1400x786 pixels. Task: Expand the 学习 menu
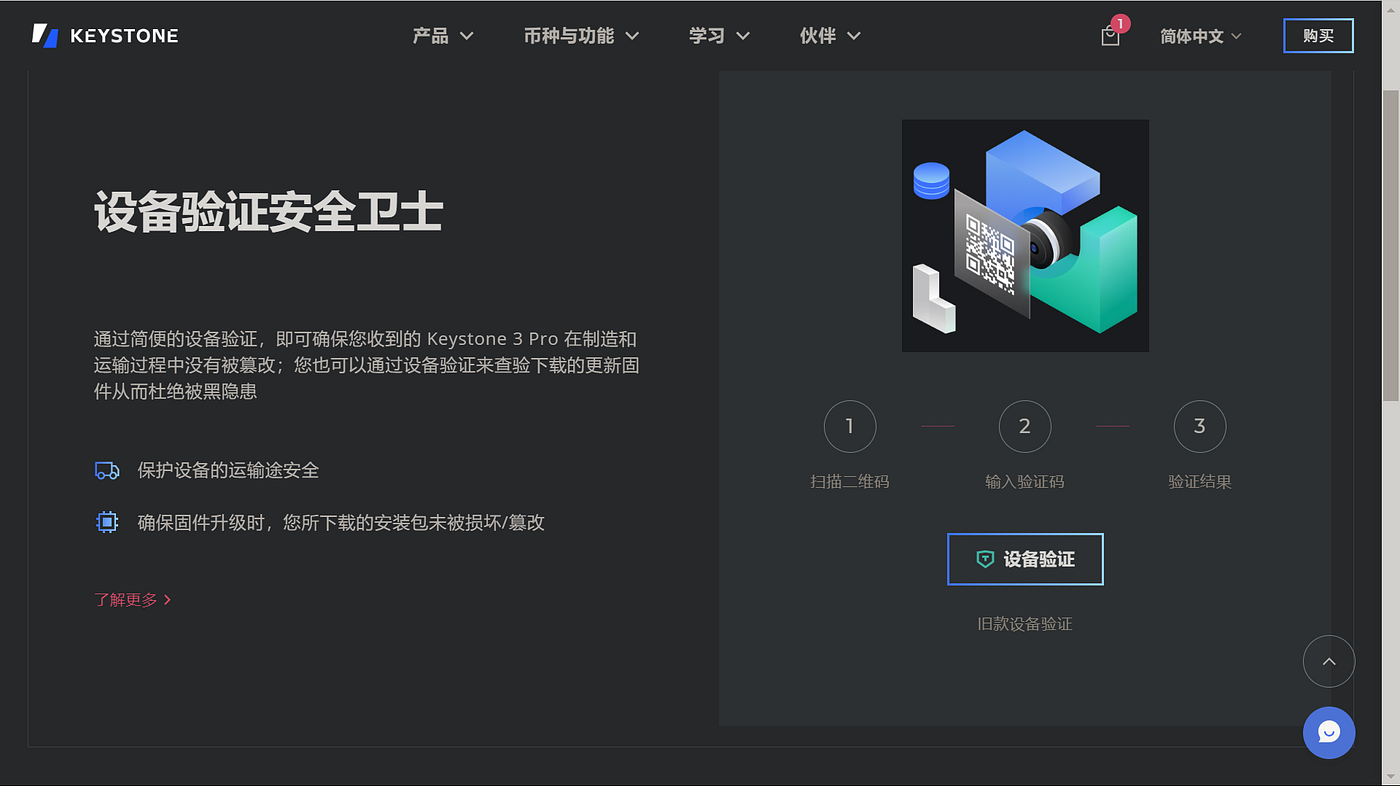click(719, 36)
